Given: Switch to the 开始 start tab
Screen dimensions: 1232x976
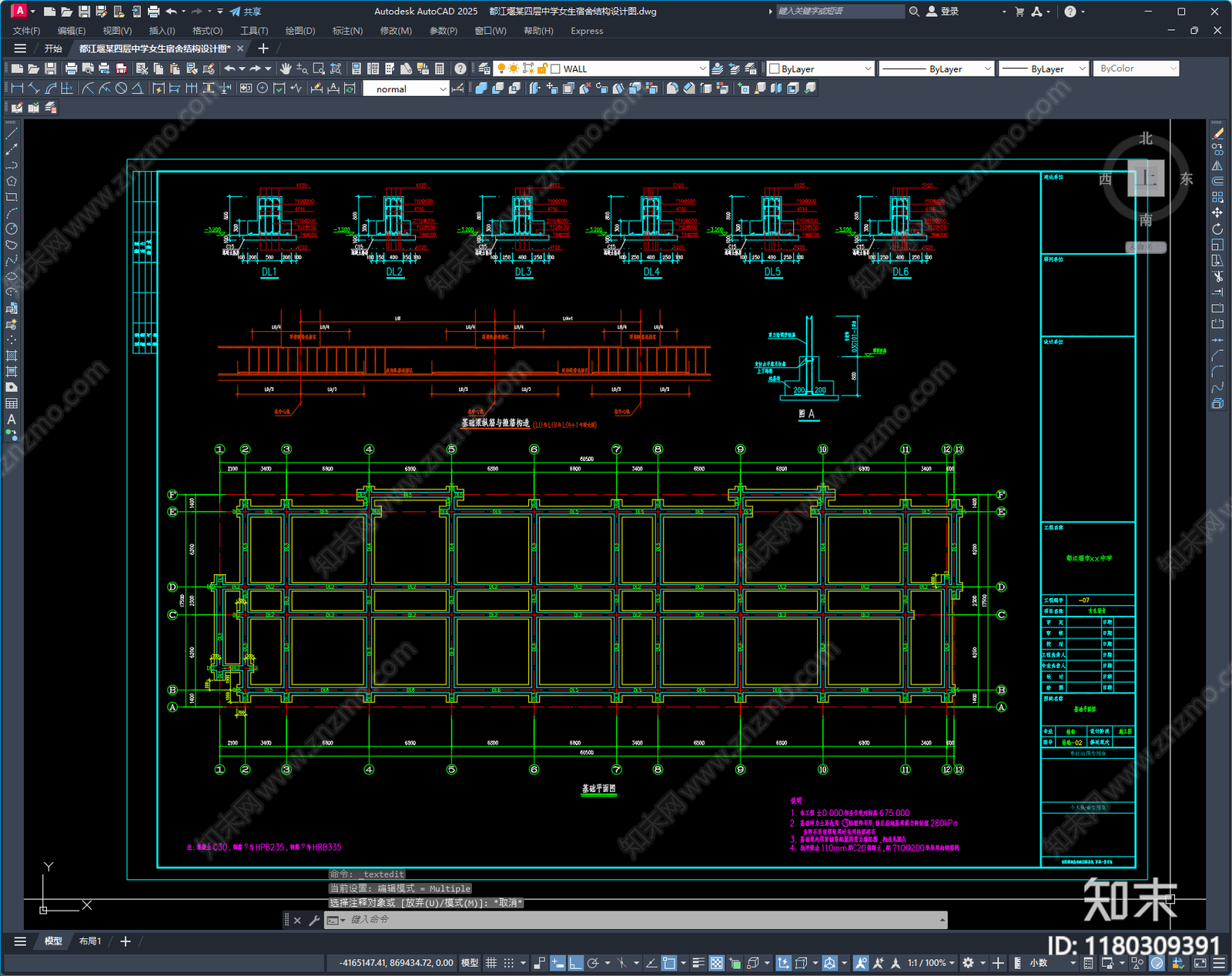Looking at the screenshot, I should click(53, 48).
